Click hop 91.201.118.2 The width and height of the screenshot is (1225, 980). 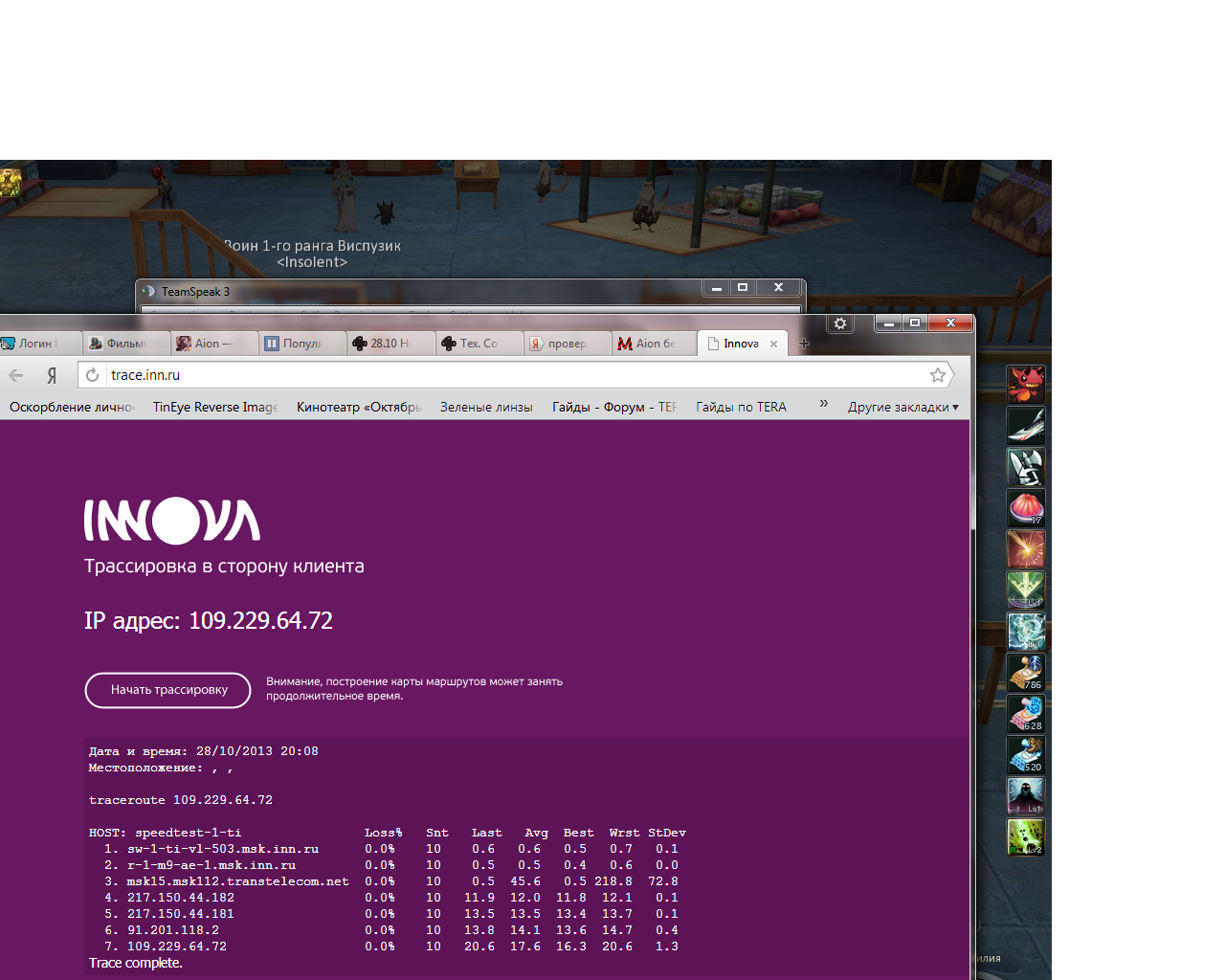pyautogui.click(x=173, y=930)
